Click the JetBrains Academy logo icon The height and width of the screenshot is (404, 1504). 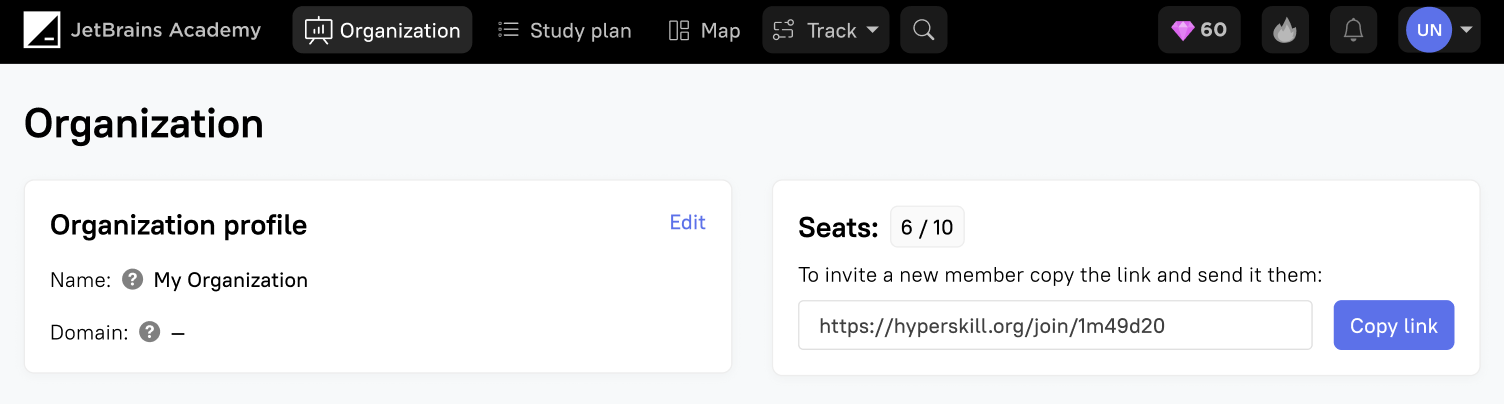(42, 31)
